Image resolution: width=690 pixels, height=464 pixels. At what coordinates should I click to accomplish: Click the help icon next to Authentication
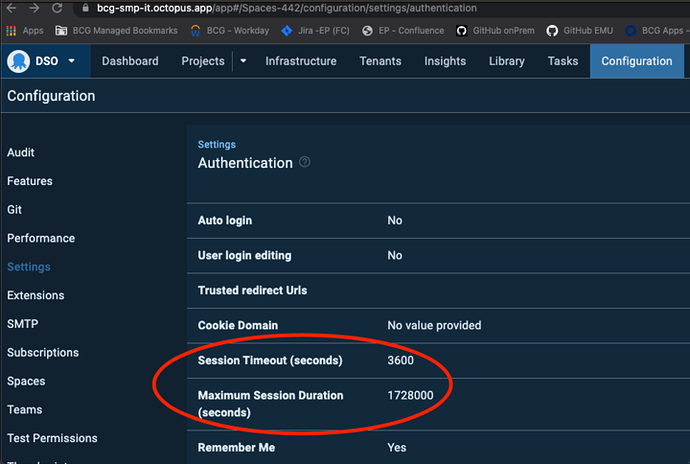[x=305, y=162]
